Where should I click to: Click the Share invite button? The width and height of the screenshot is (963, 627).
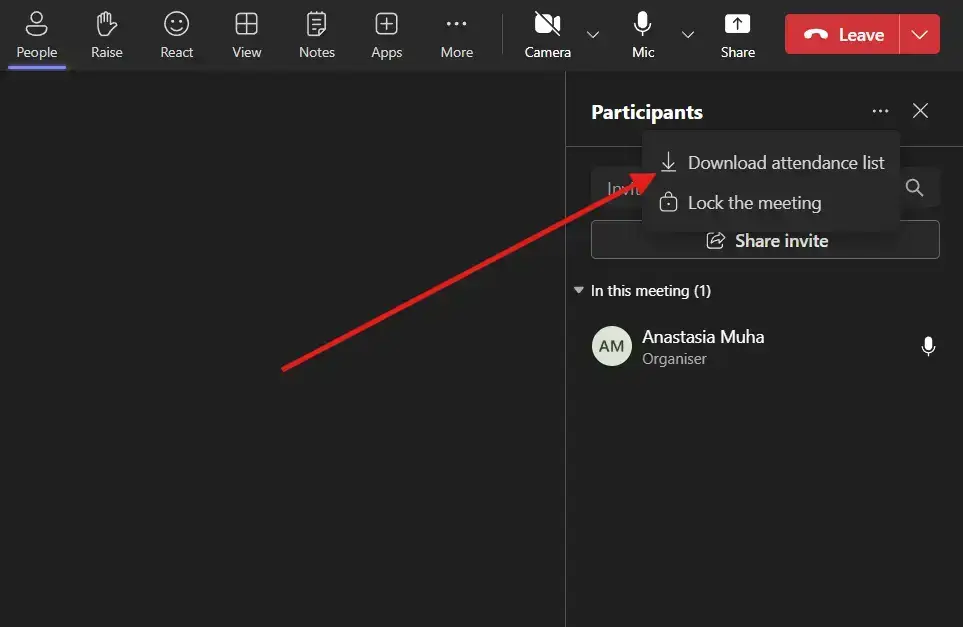765,241
